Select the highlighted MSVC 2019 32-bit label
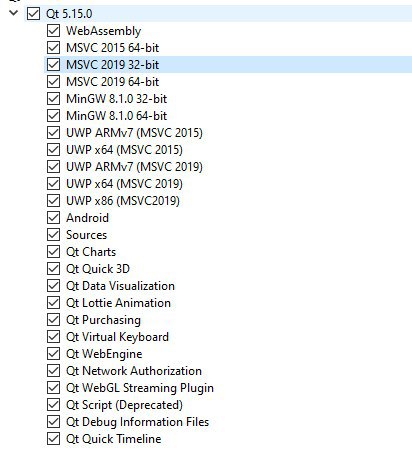The width and height of the screenshot is (412, 449). pyautogui.click(x=112, y=65)
